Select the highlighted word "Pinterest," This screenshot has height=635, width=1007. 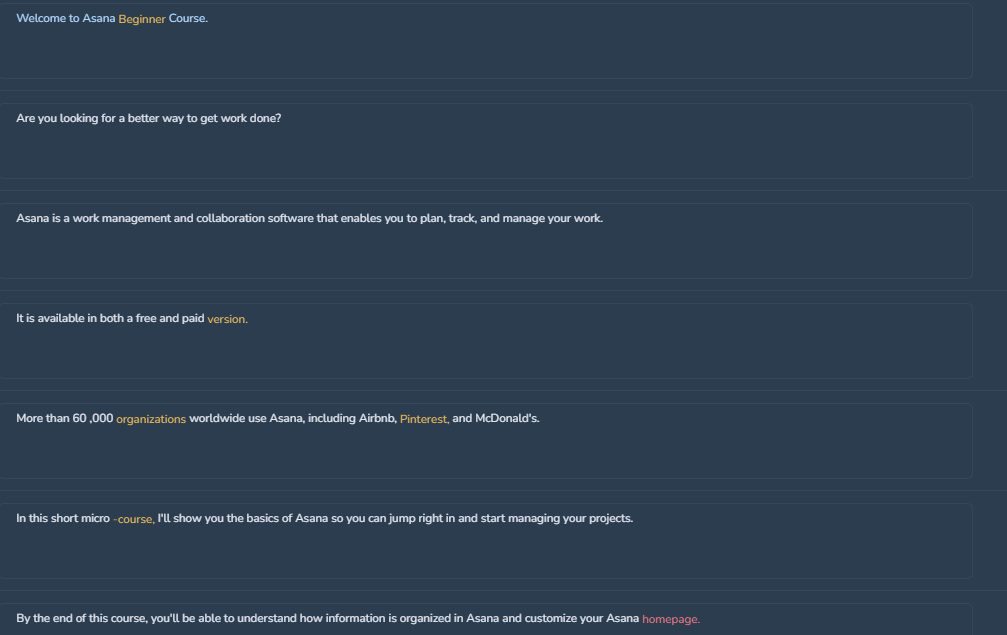425,419
